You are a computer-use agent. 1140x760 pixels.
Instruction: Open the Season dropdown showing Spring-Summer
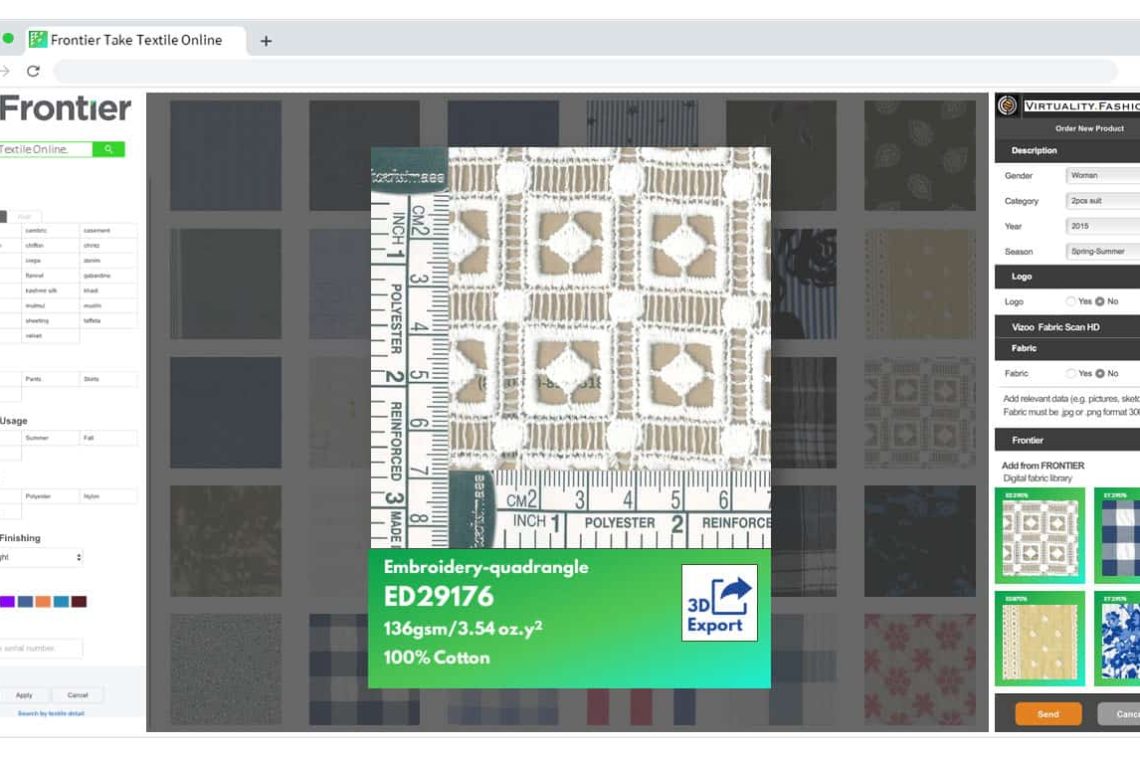click(1102, 252)
